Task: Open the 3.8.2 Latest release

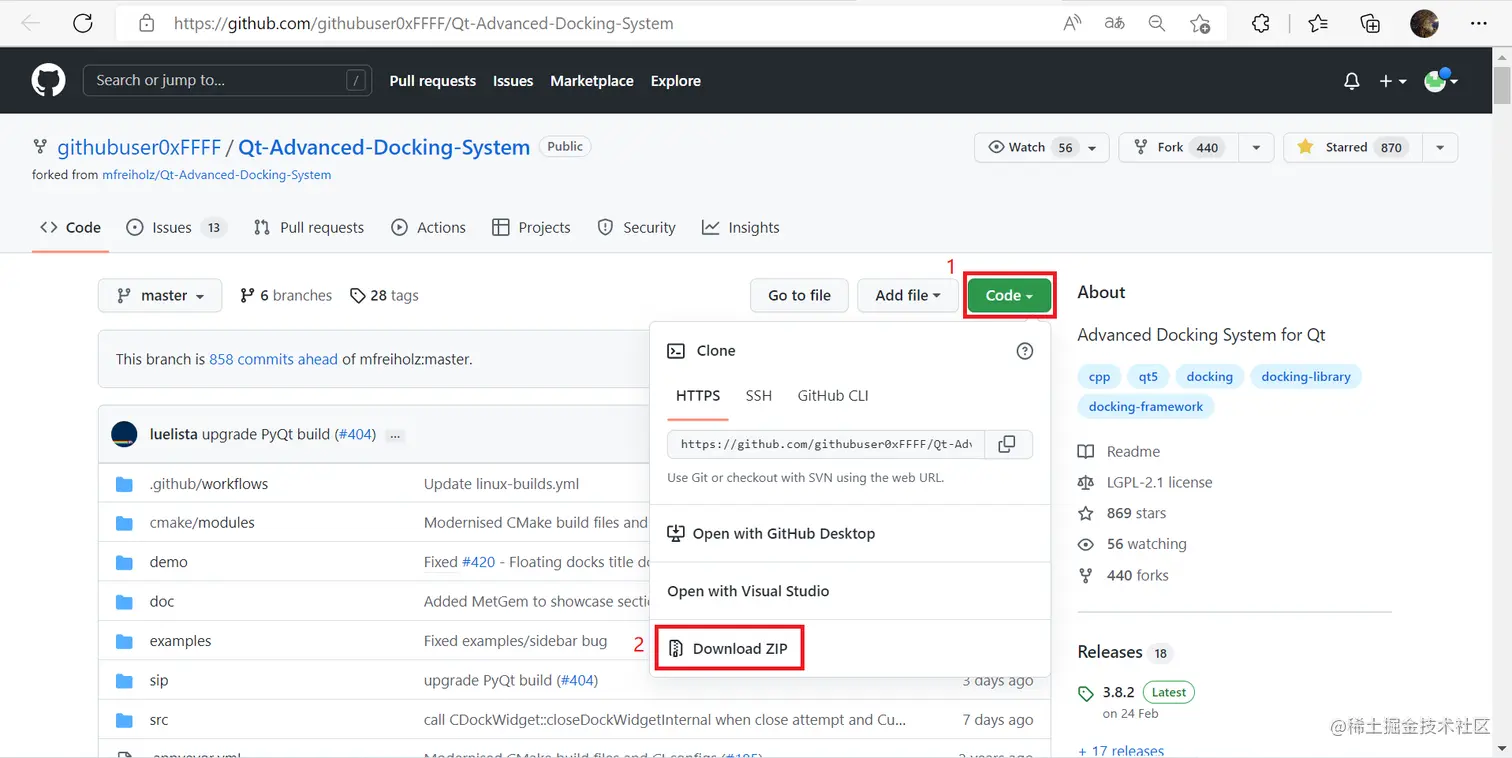Action: (1136, 692)
